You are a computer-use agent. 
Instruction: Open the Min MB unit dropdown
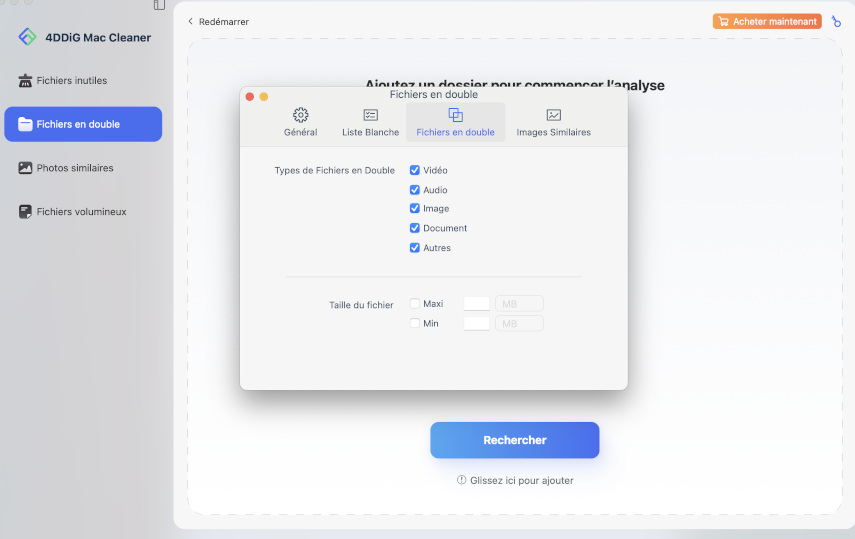click(x=519, y=324)
